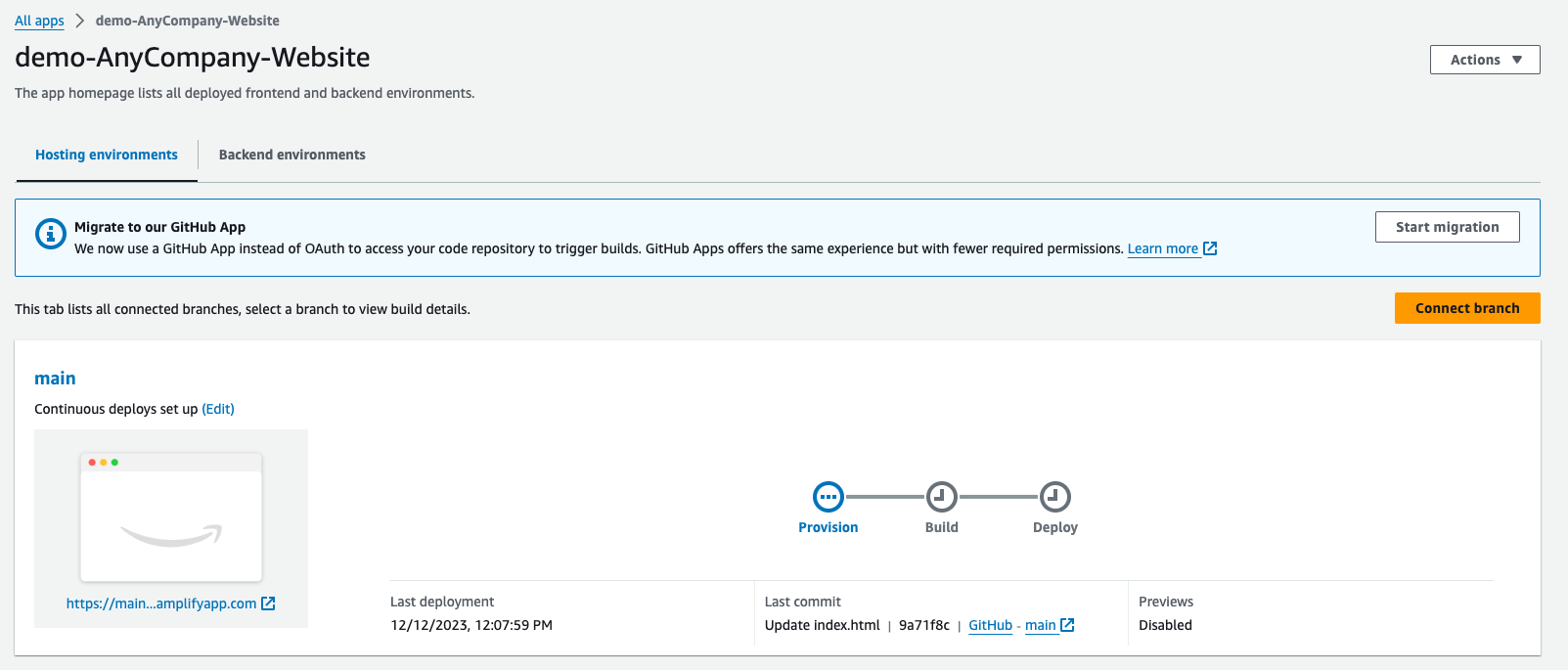
Task: Open the main branch heading link
Action: coord(55,379)
